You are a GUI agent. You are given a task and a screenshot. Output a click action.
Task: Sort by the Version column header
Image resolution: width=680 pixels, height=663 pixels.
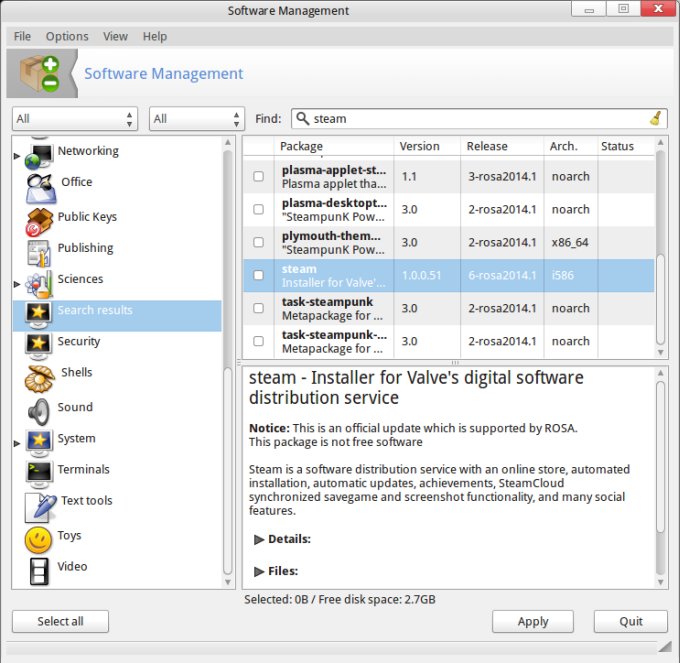tap(427, 146)
